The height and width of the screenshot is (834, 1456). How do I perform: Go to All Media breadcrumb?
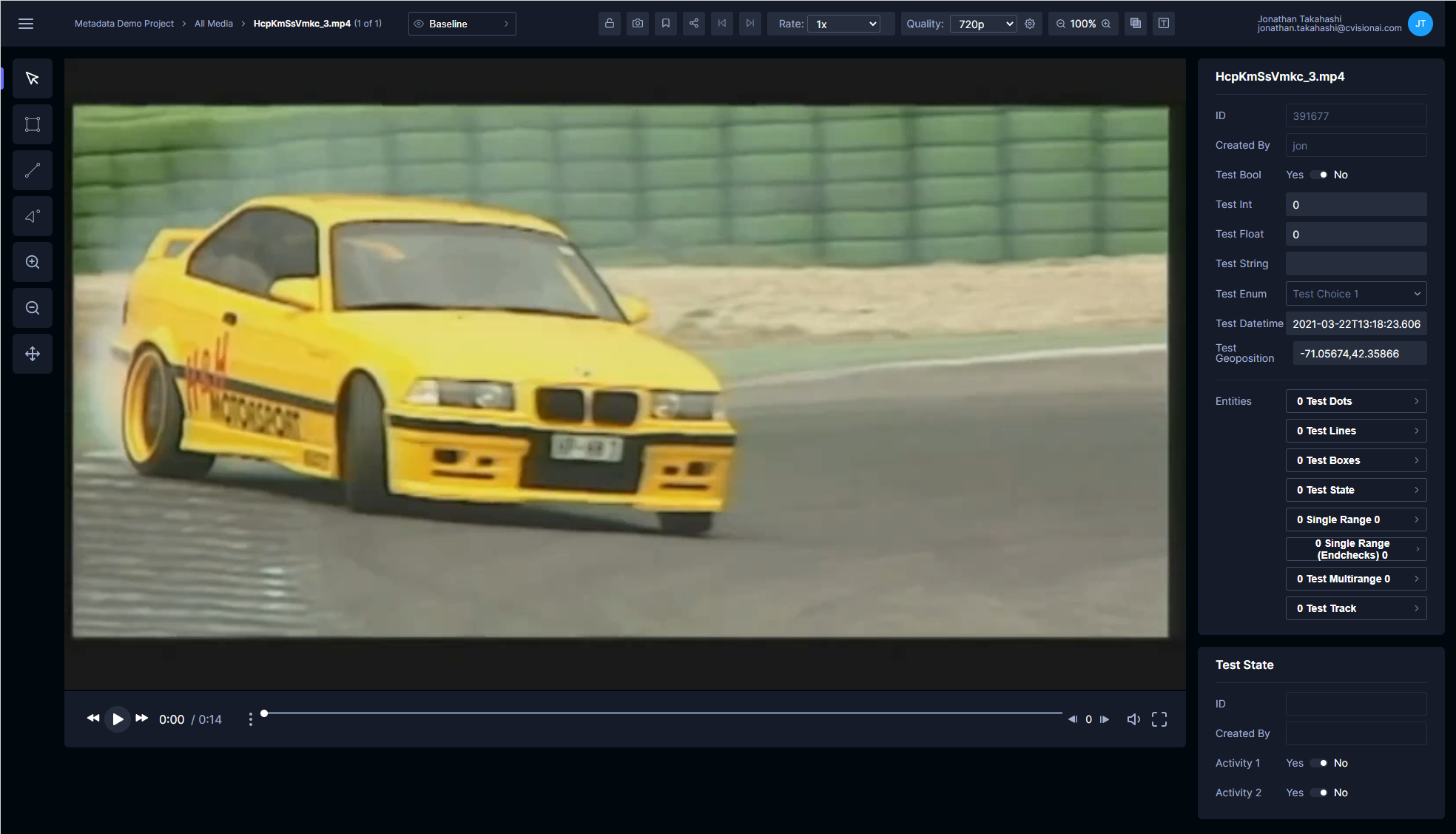tap(213, 24)
